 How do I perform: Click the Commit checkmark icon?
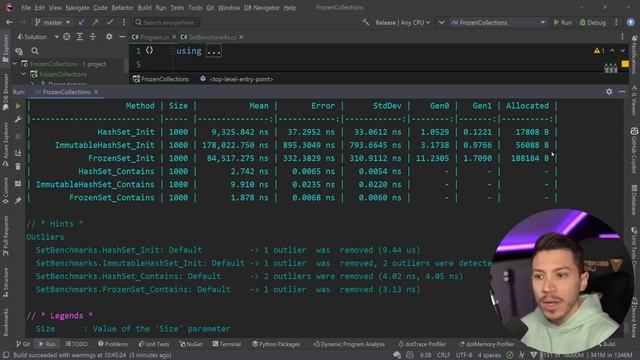pyautogui.click(x=109, y=22)
